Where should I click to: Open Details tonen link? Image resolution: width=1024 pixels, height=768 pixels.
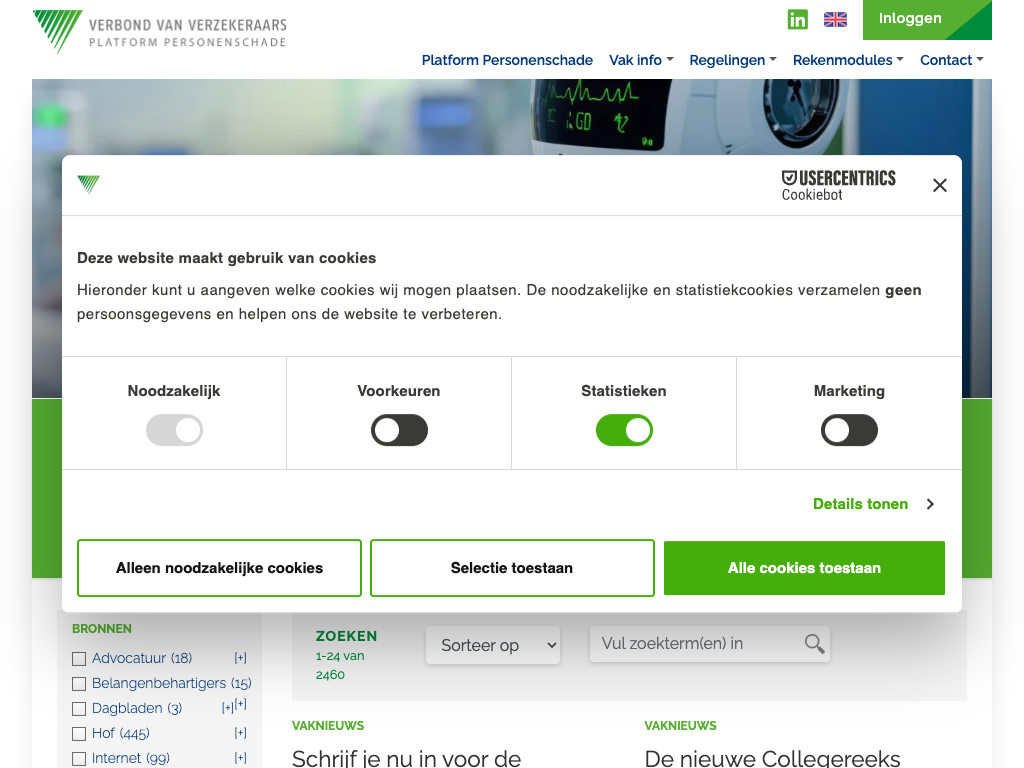coord(860,504)
